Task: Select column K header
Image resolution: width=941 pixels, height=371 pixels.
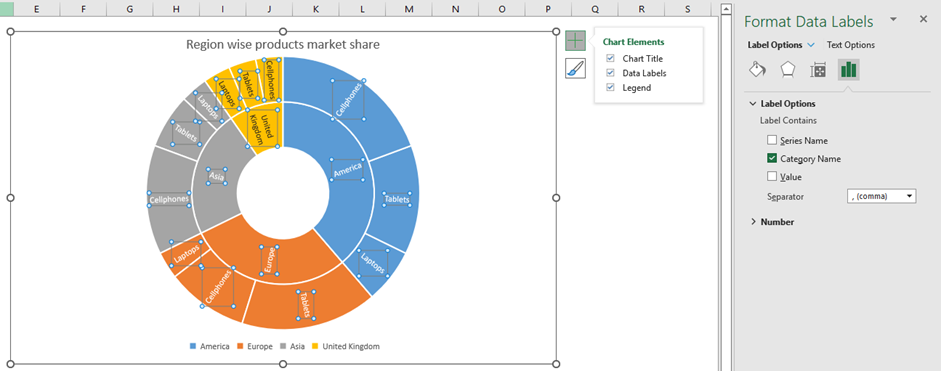Action: pos(316,8)
